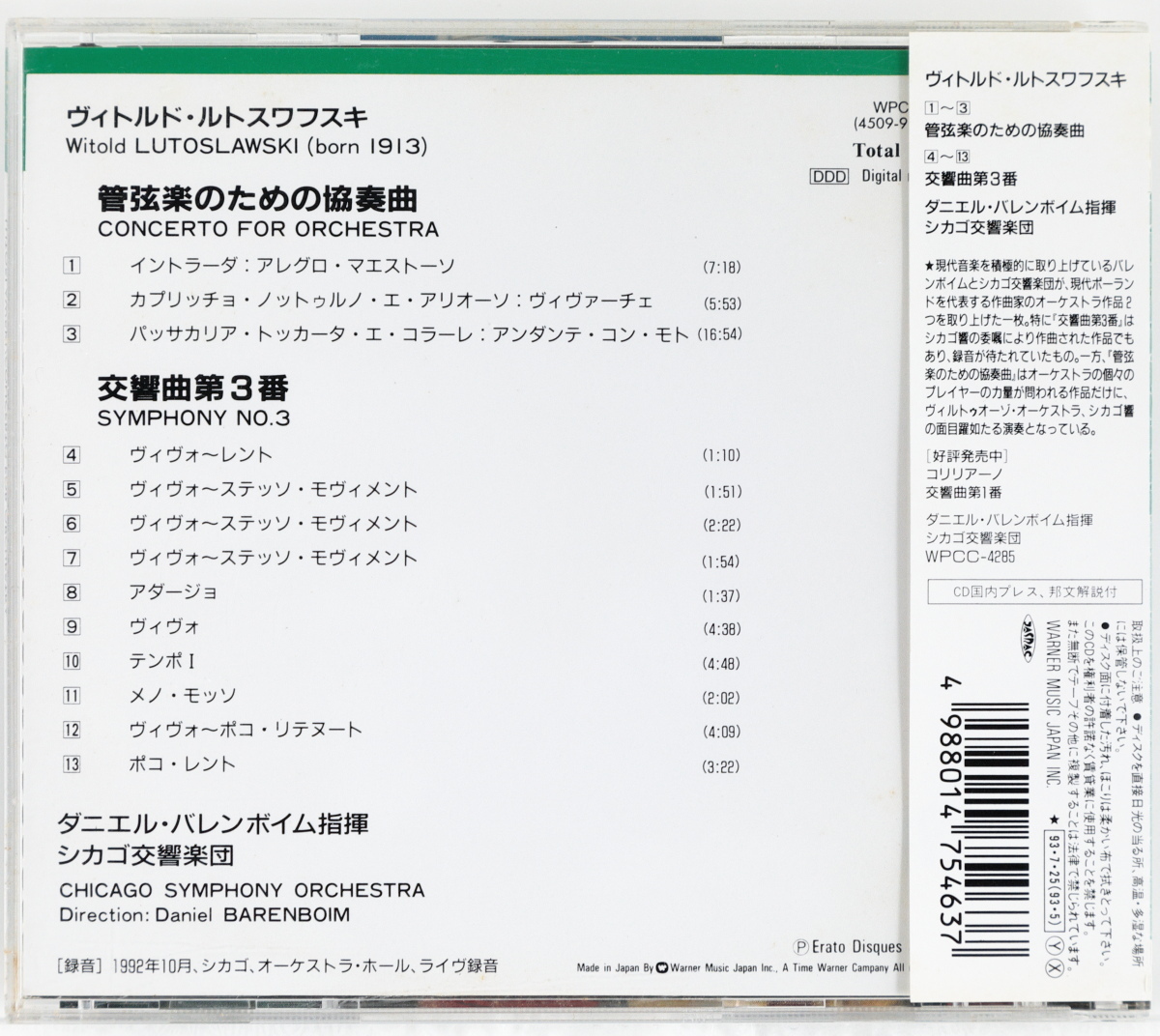
Task: Click the catalog number WPCC-4285
Action: click(970, 557)
